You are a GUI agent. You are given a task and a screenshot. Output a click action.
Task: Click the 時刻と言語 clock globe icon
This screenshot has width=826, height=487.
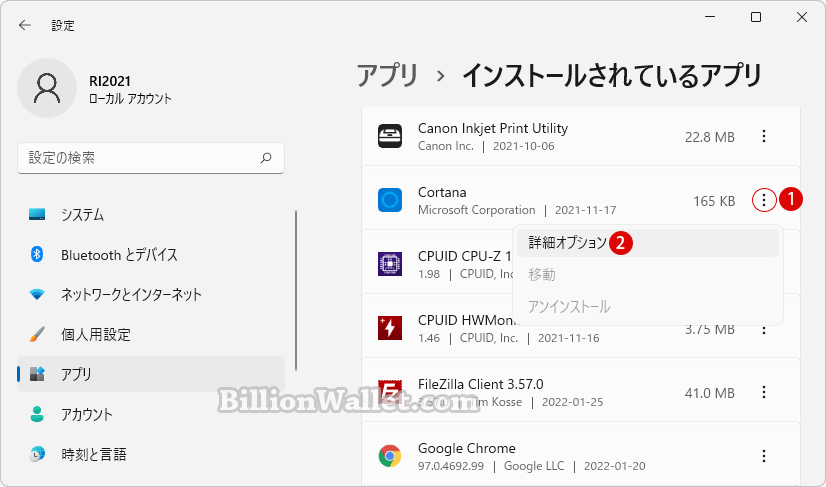[37, 454]
